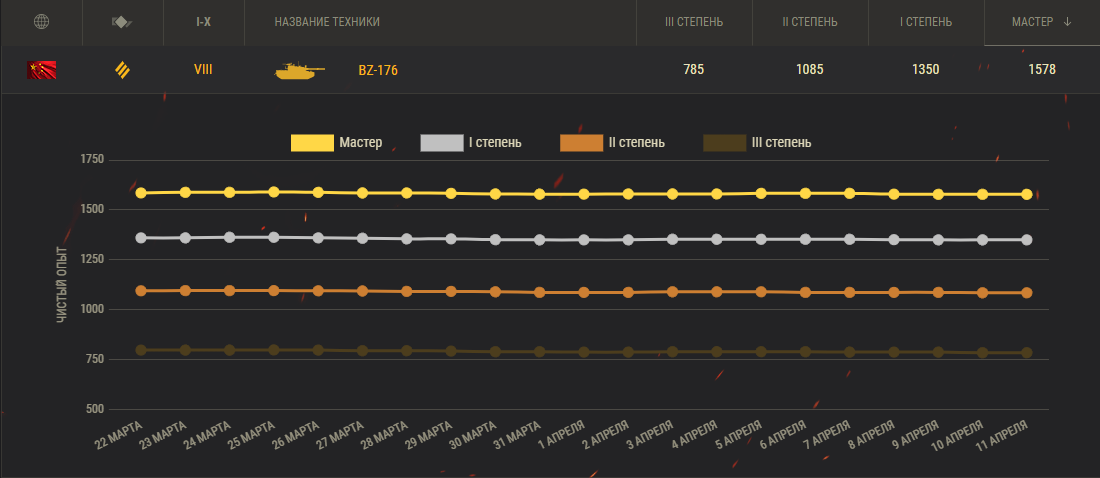1100x478 pixels.
Task: Sort by vehicle type icon column
Action: (x=123, y=22)
